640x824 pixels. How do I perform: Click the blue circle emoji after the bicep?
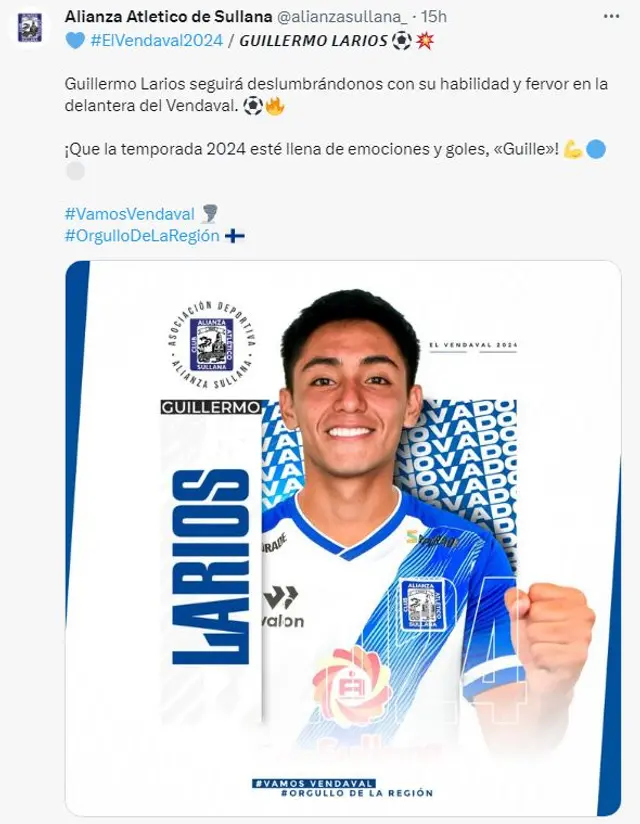tap(595, 149)
